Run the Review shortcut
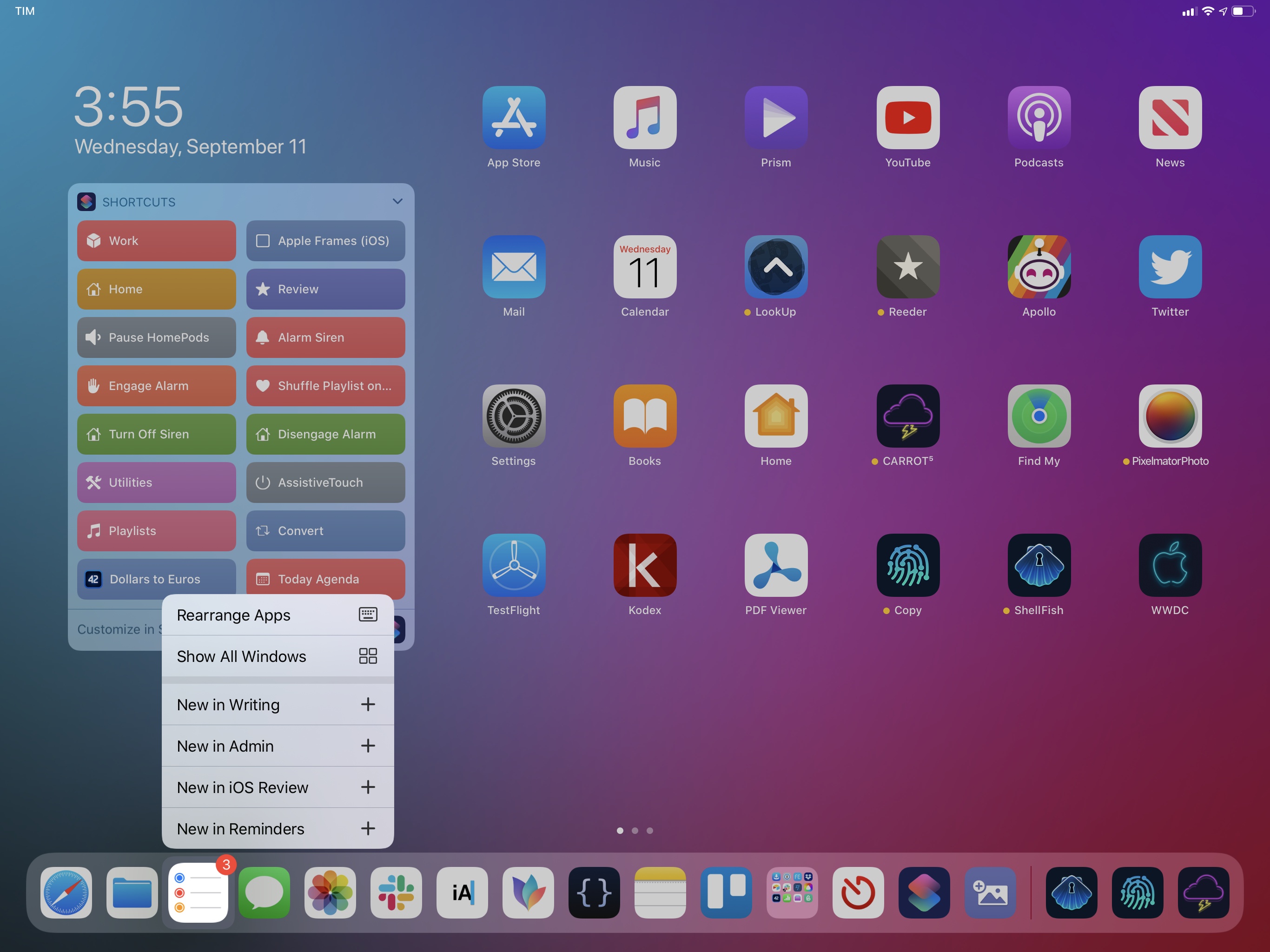This screenshot has height=952, width=1270. (x=325, y=289)
